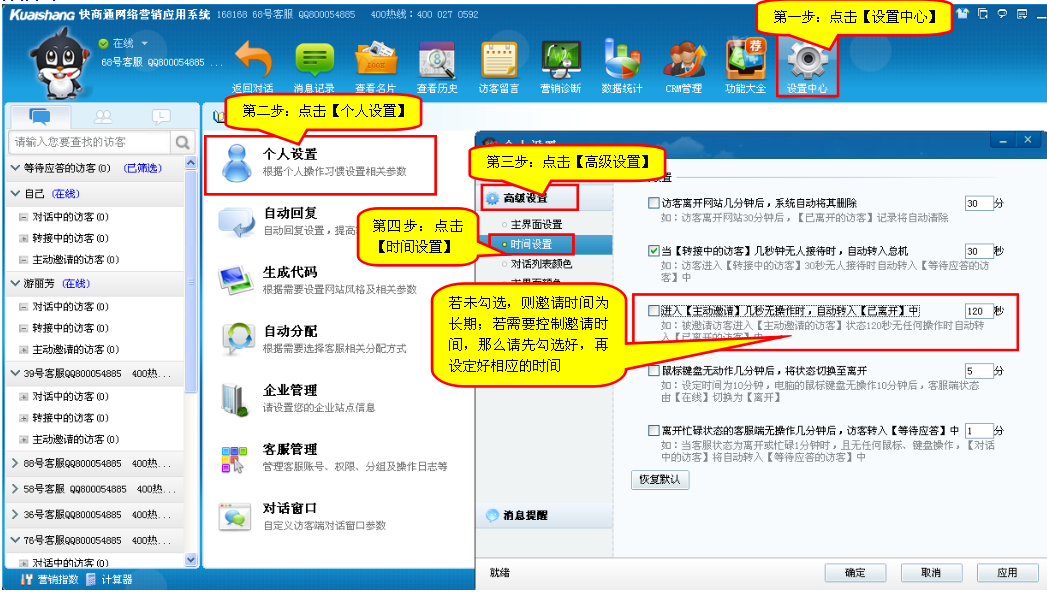Screen dimensions: 1047x595
Task: Tick the 鼠标键盘无动作 idle status checkbox
Action: click(653, 371)
